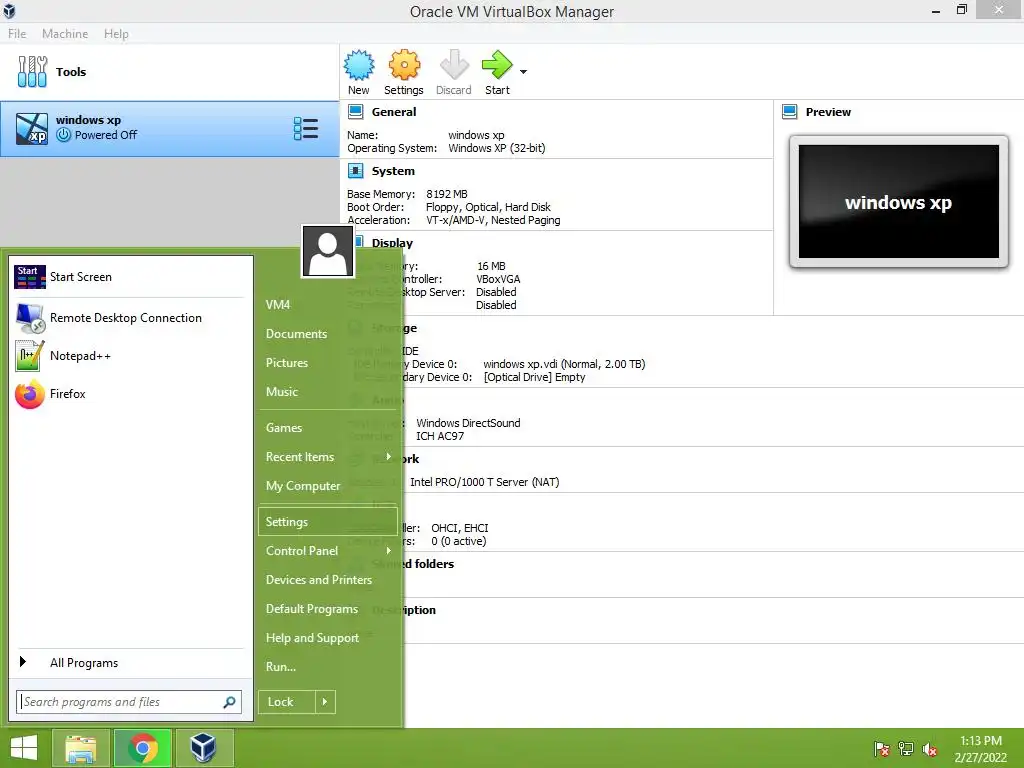Expand the Lock options arrow

[325, 702]
